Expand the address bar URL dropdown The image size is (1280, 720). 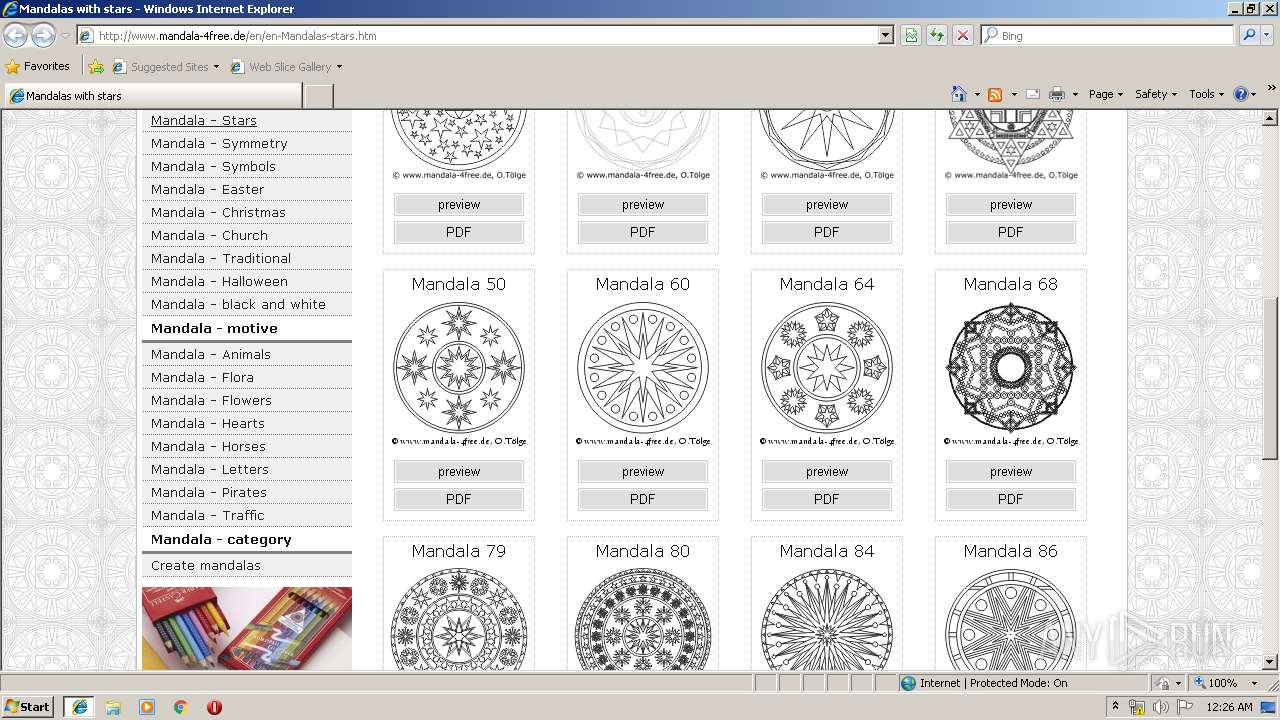point(886,35)
